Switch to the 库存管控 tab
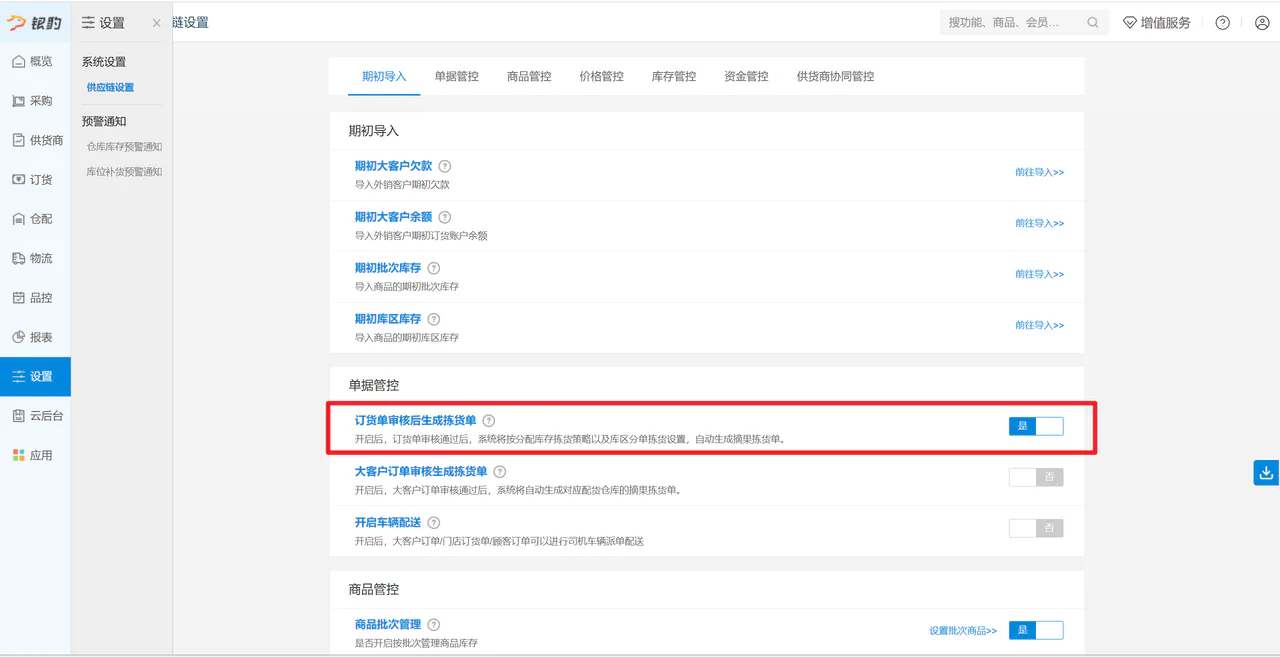This screenshot has height=657, width=1280. 674,76
